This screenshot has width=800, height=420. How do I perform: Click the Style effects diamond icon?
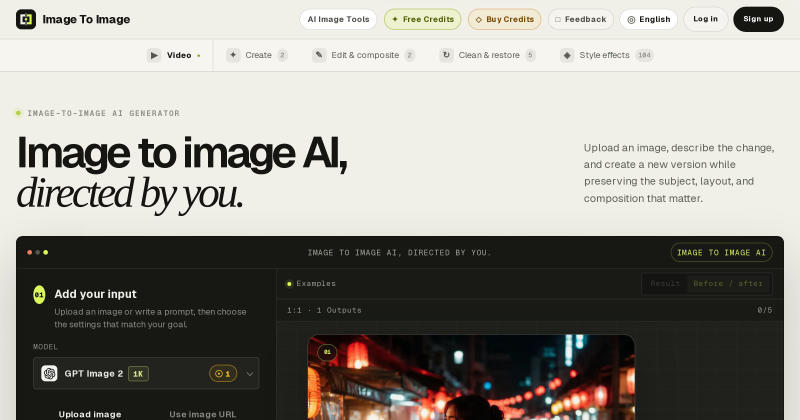click(x=567, y=55)
